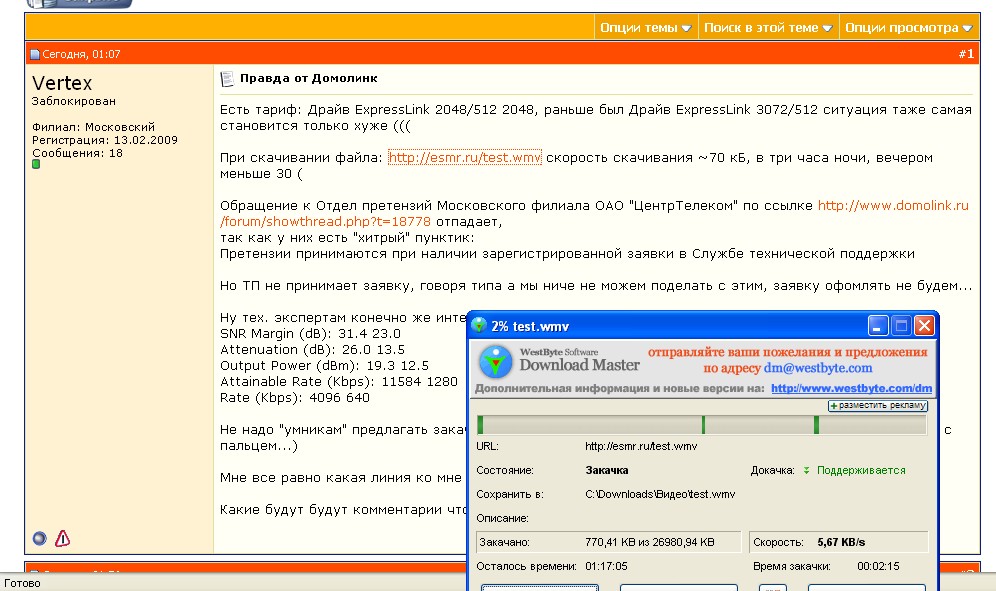The height and width of the screenshot is (591, 996).
Task: Click the Поддерживается resume status text
Action: (x=861, y=470)
